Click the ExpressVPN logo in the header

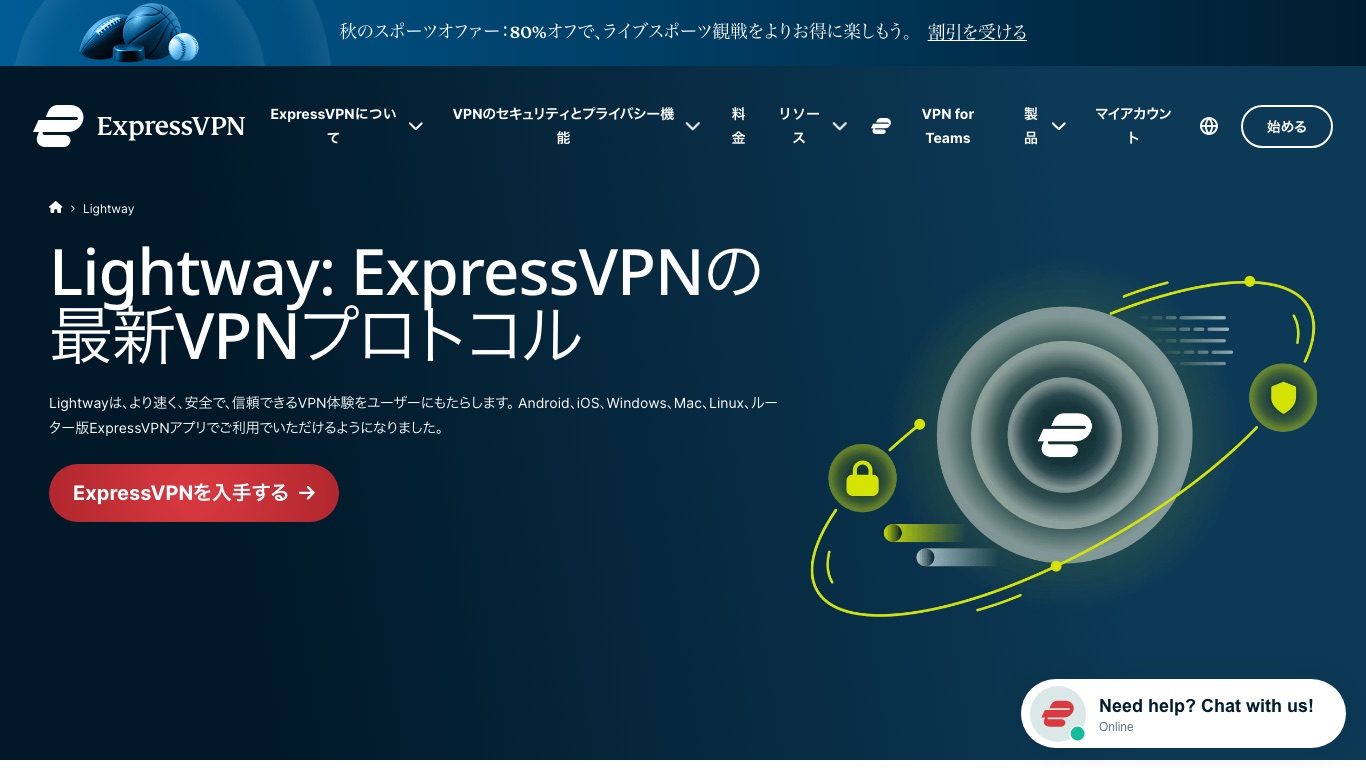(139, 126)
